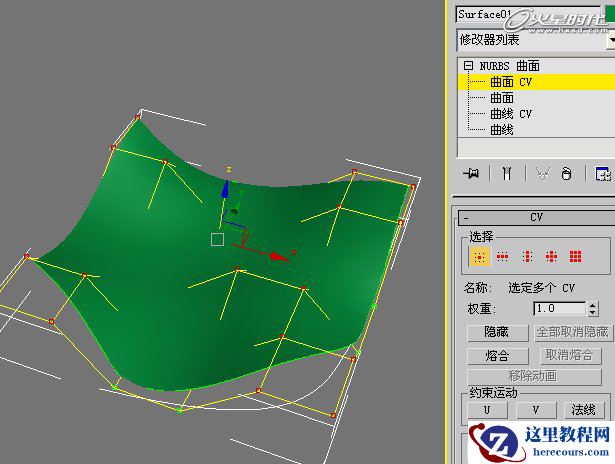Click the 取消熔合 button
Screen dimensions: 615x464
pyautogui.click(x=570, y=355)
